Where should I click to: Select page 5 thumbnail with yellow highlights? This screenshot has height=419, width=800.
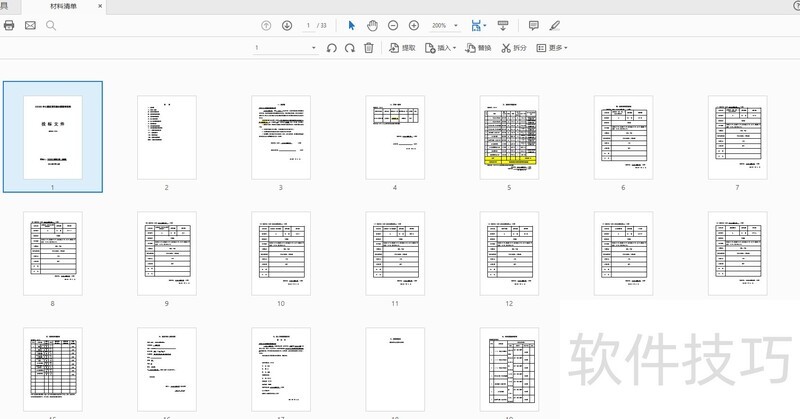coord(509,137)
